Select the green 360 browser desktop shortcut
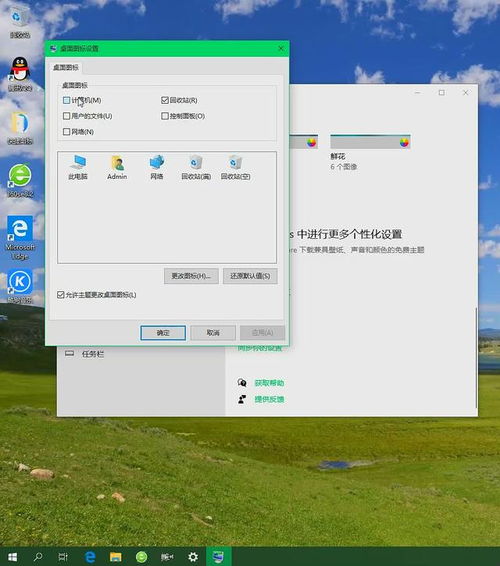This screenshot has width=500, height=566. [20, 180]
